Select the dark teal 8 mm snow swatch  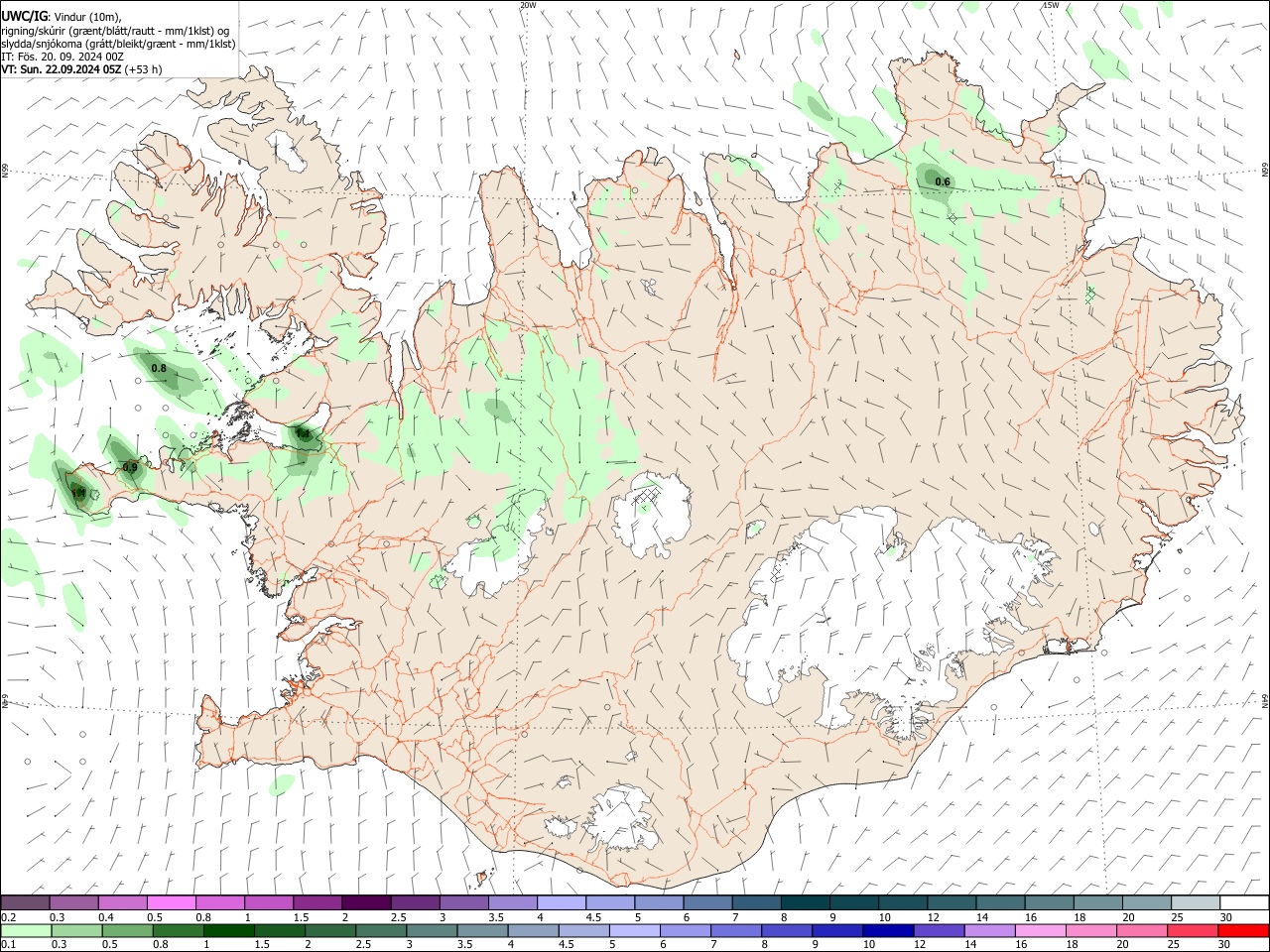click(806, 902)
